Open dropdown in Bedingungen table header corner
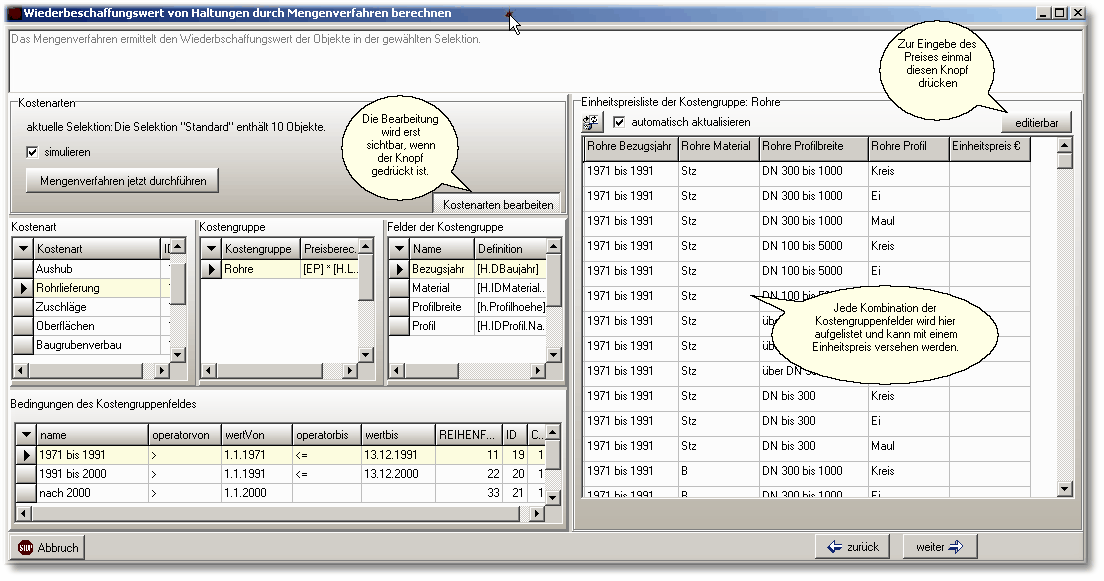Viewport: 1104px width, 581px height. [25, 436]
